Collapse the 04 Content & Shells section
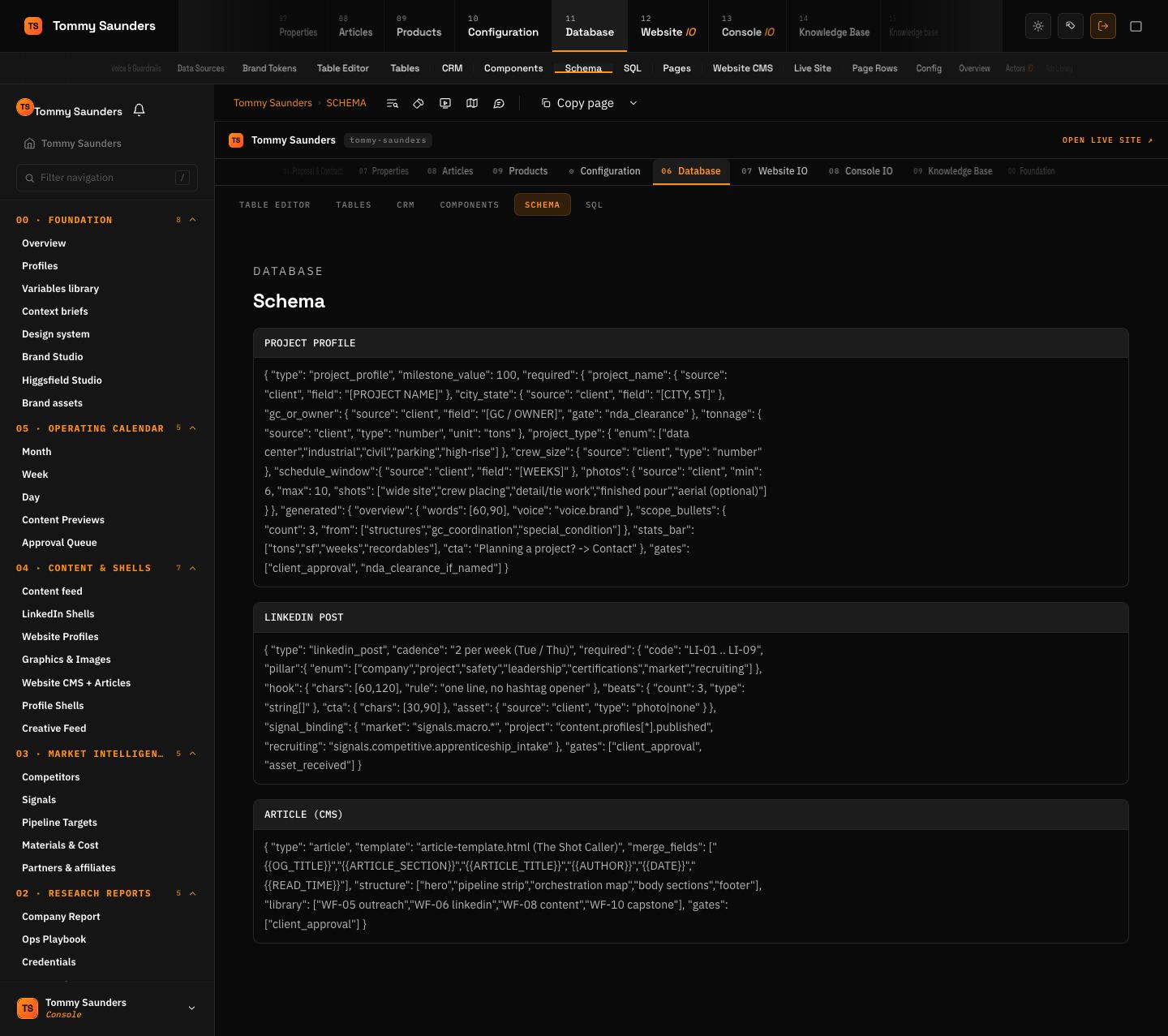The width and height of the screenshot is (1168, 1036). pos(192,568)
